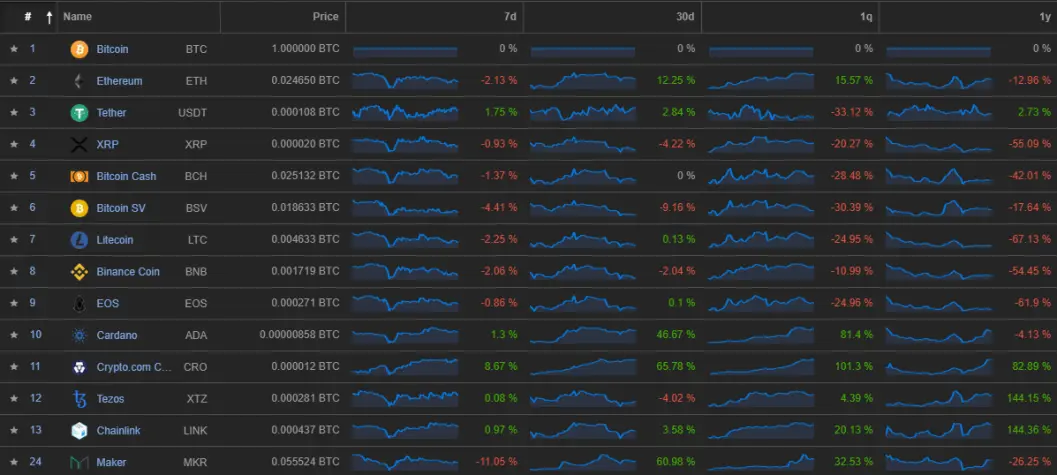Open the Tezos coin link
Screen dimensions: 1057x475
click(x=111, y=399)
